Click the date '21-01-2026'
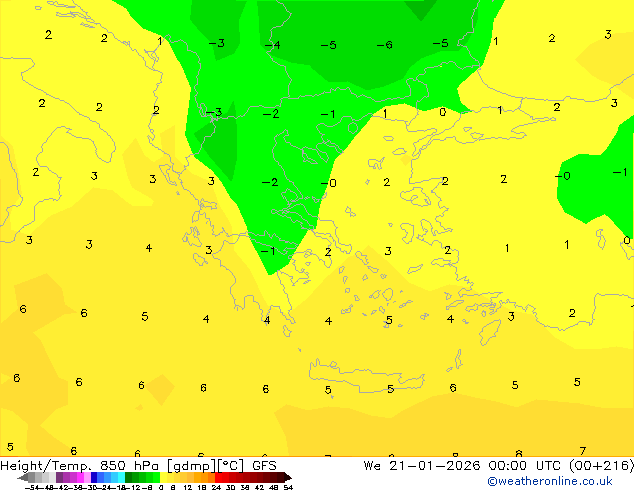The height and width of the screenshot is (490, 634). tap(435, 466)
